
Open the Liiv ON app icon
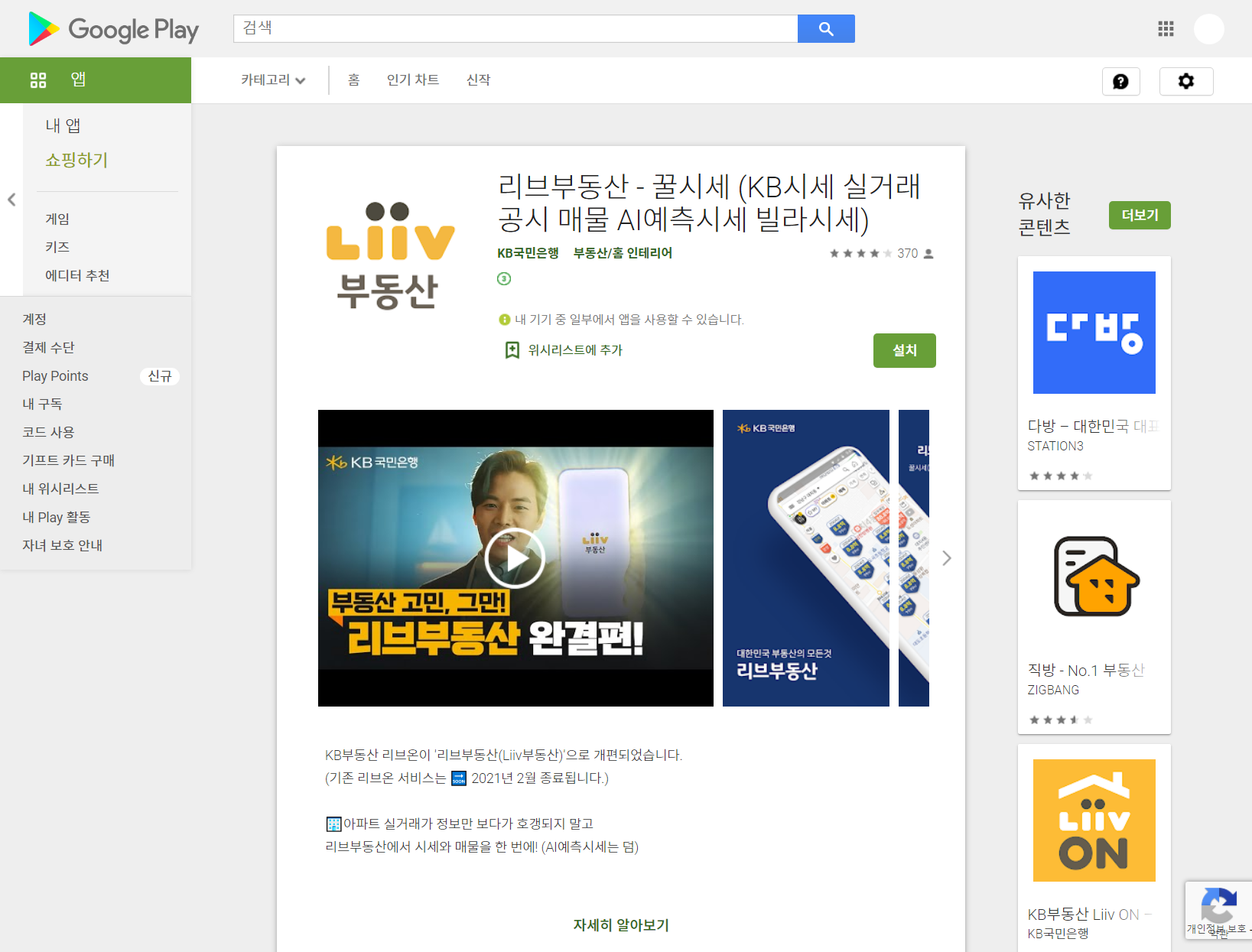coord(1094,820)
